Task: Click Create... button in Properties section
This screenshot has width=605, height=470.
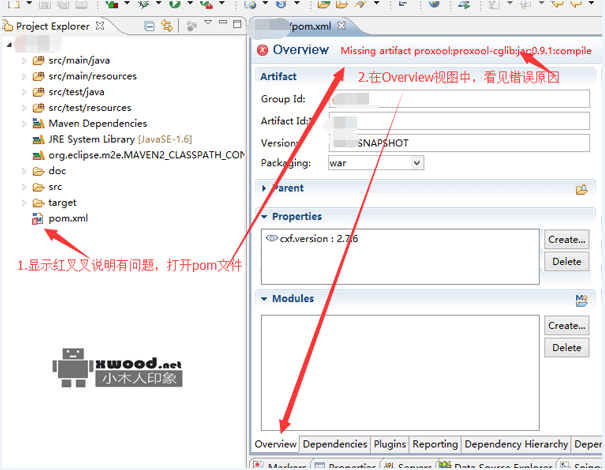Action: coord(567,240)
